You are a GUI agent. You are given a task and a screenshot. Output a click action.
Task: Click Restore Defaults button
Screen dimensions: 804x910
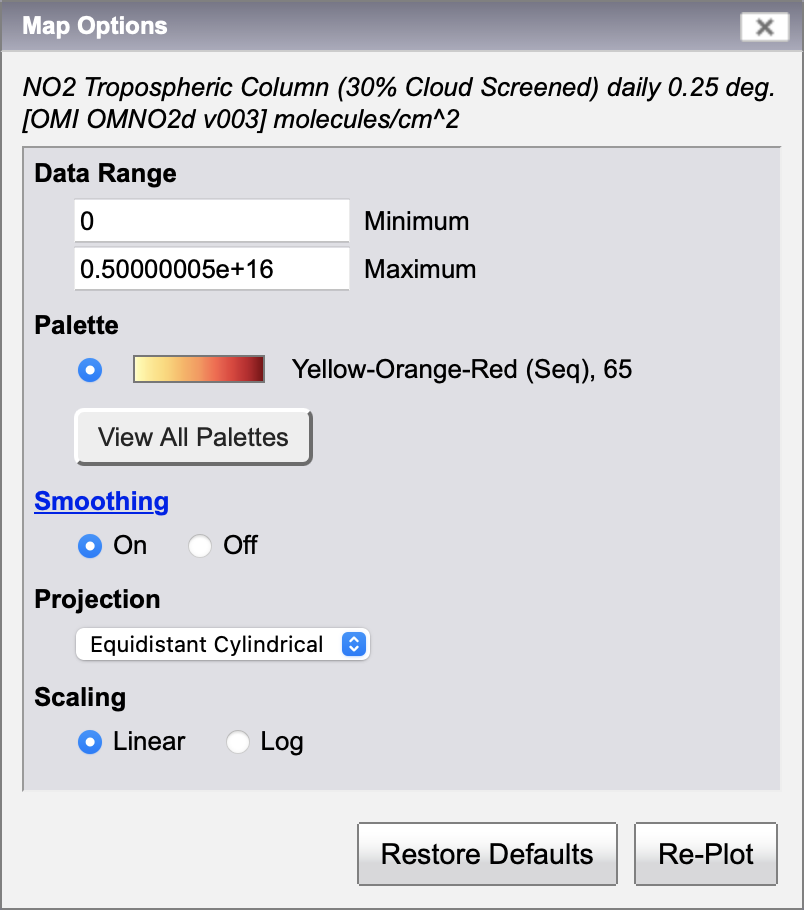487,854
